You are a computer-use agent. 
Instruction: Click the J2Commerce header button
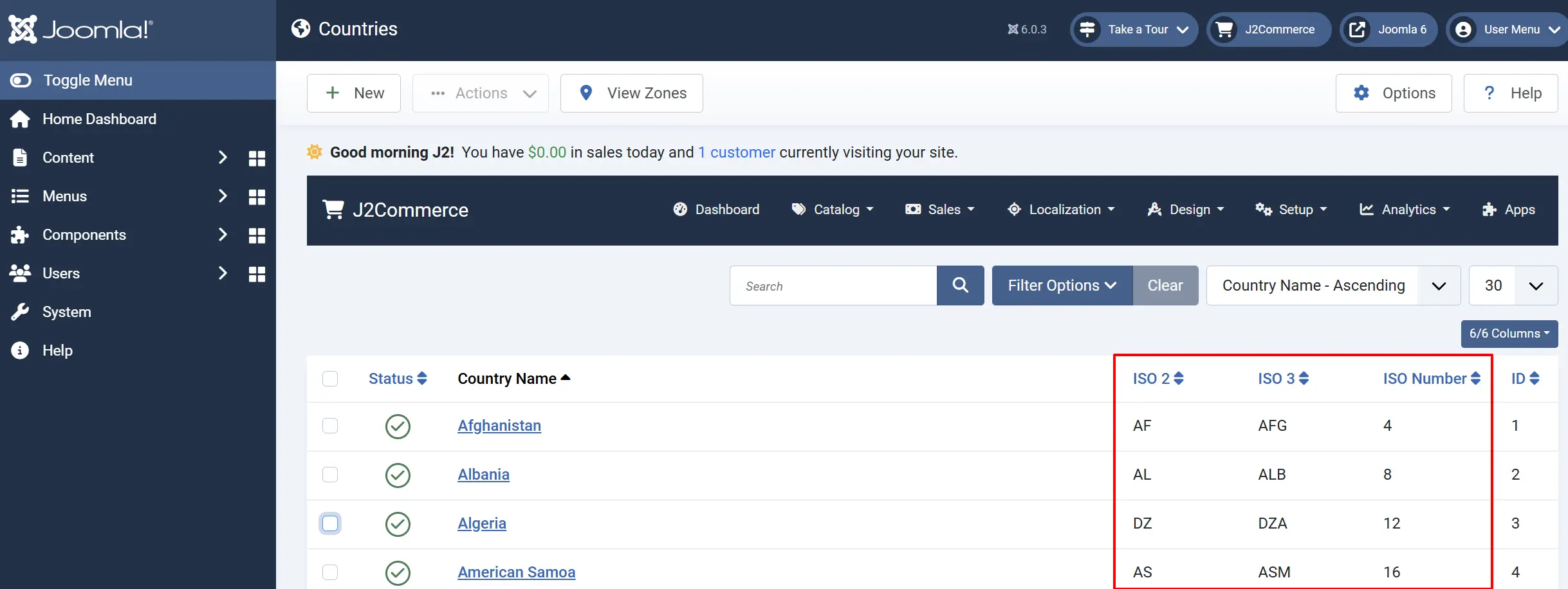pos(1268,30)
